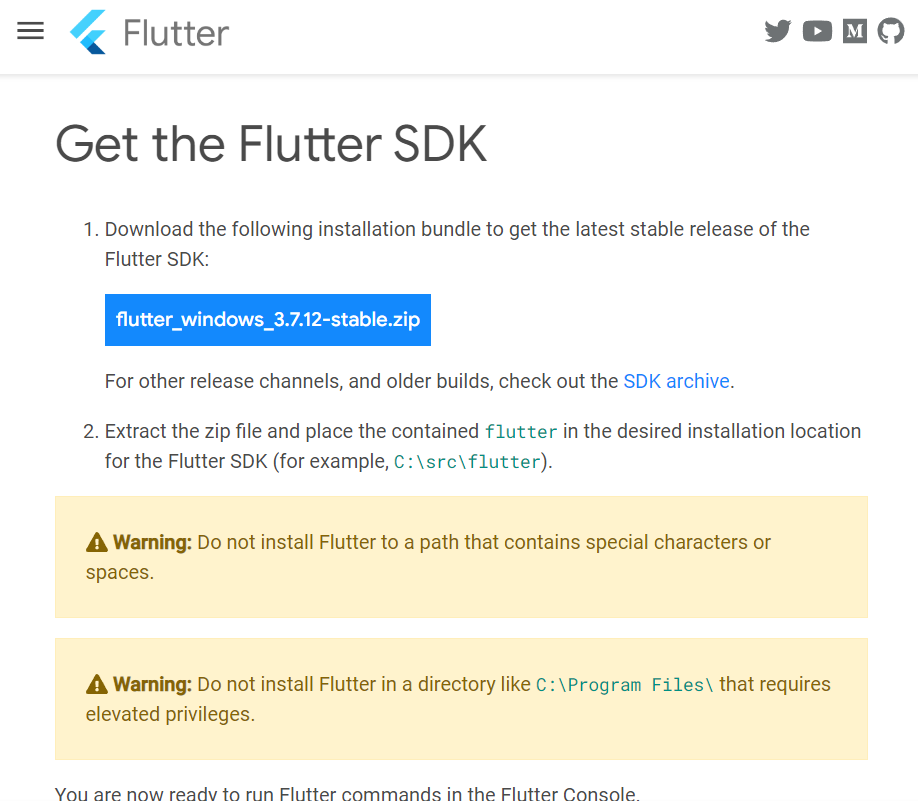The height and width of the screenshot is (801, 918).
Task: Click the flutter code snippet in step 2
Action: pos(521,431)
